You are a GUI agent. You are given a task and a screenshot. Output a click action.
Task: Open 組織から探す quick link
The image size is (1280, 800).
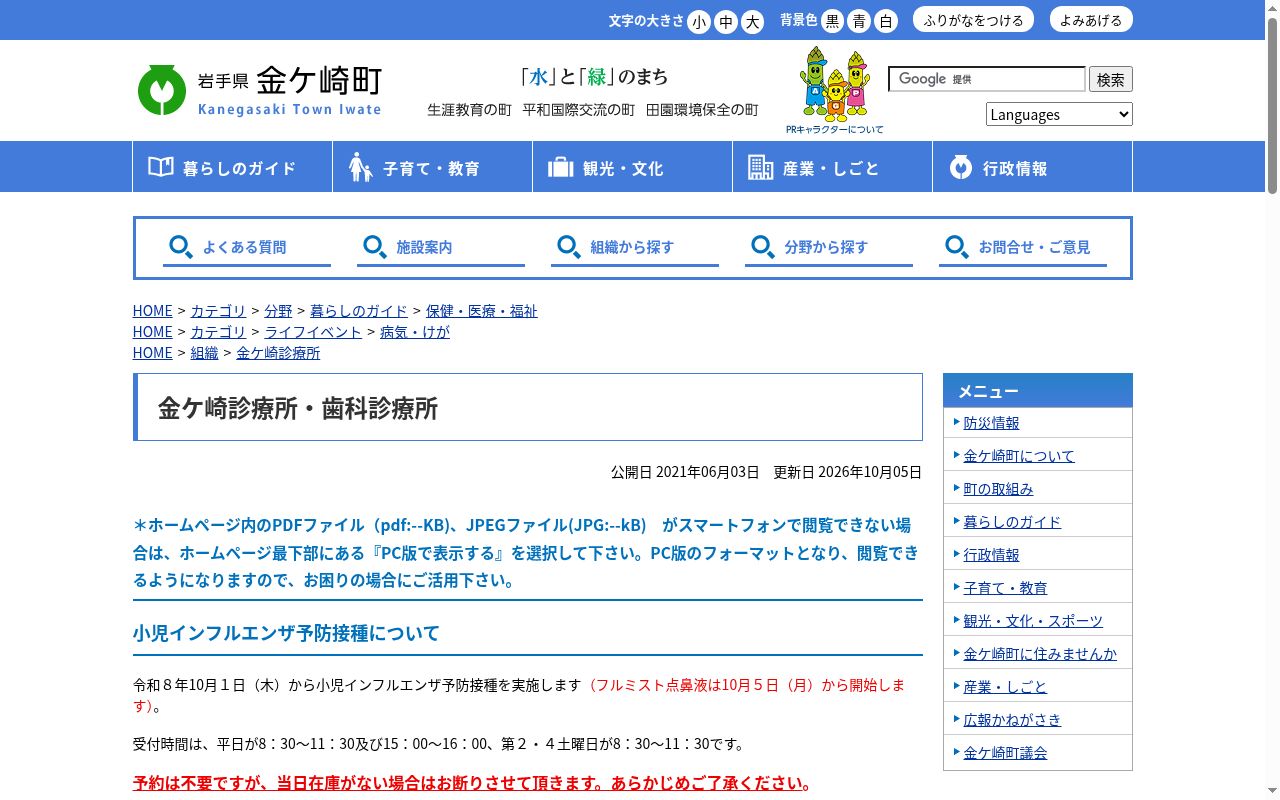point(635,248)
